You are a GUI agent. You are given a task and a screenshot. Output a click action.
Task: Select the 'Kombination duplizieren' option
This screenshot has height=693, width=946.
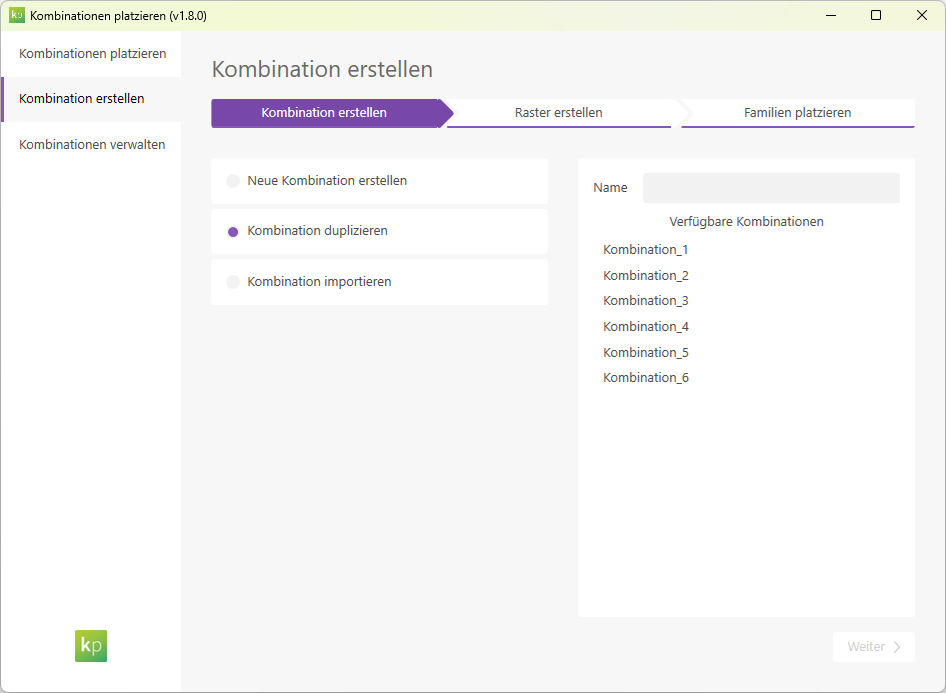coord(319,231)
